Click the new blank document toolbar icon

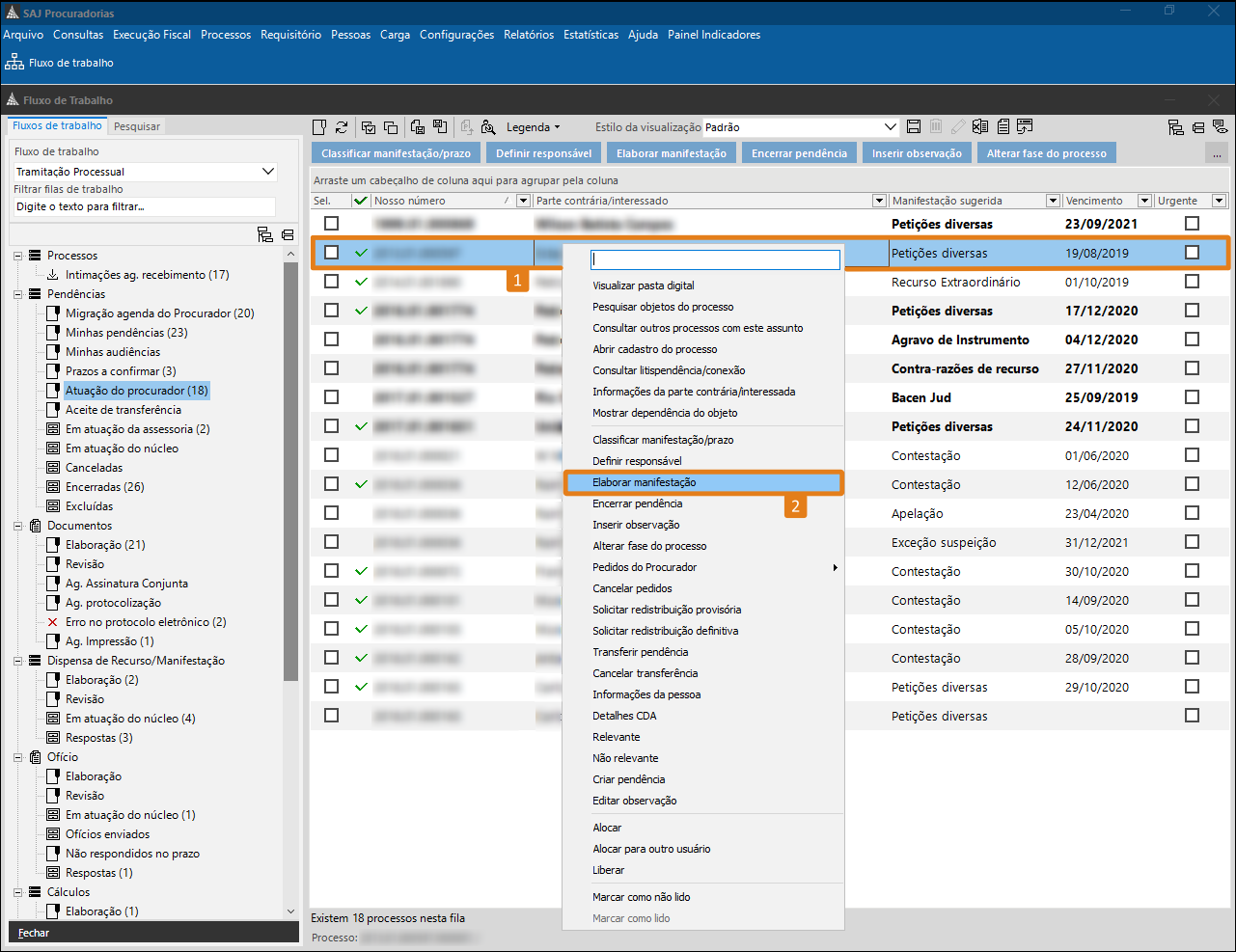click(319, 127)
